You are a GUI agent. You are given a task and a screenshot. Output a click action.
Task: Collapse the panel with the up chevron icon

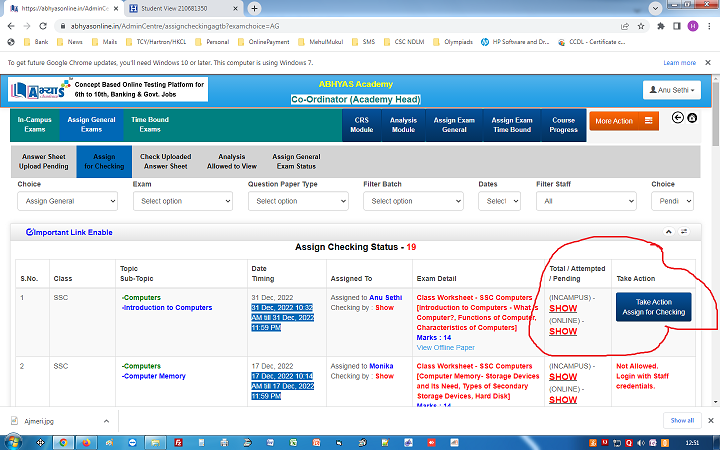[x=668, y=231]
